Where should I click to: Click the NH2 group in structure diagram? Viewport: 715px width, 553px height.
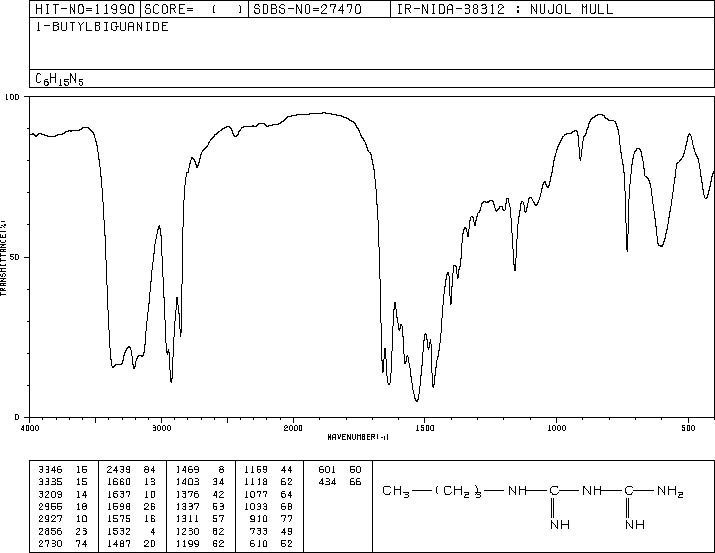tap(670, 491)
